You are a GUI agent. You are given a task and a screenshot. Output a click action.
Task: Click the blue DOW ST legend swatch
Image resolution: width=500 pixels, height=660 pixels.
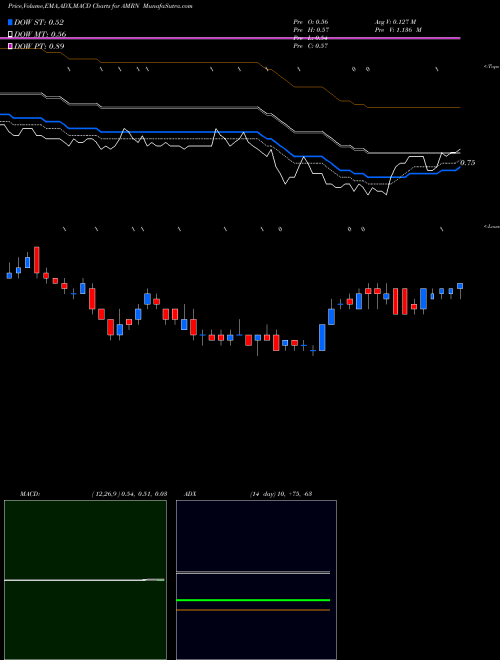pos(11,22)
